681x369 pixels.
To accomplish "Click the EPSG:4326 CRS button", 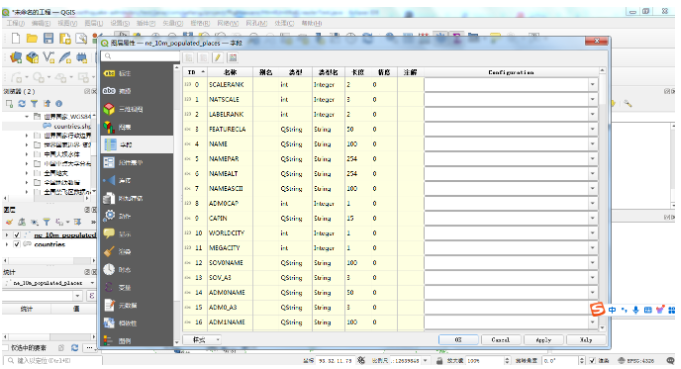I will tap(636, 360).
